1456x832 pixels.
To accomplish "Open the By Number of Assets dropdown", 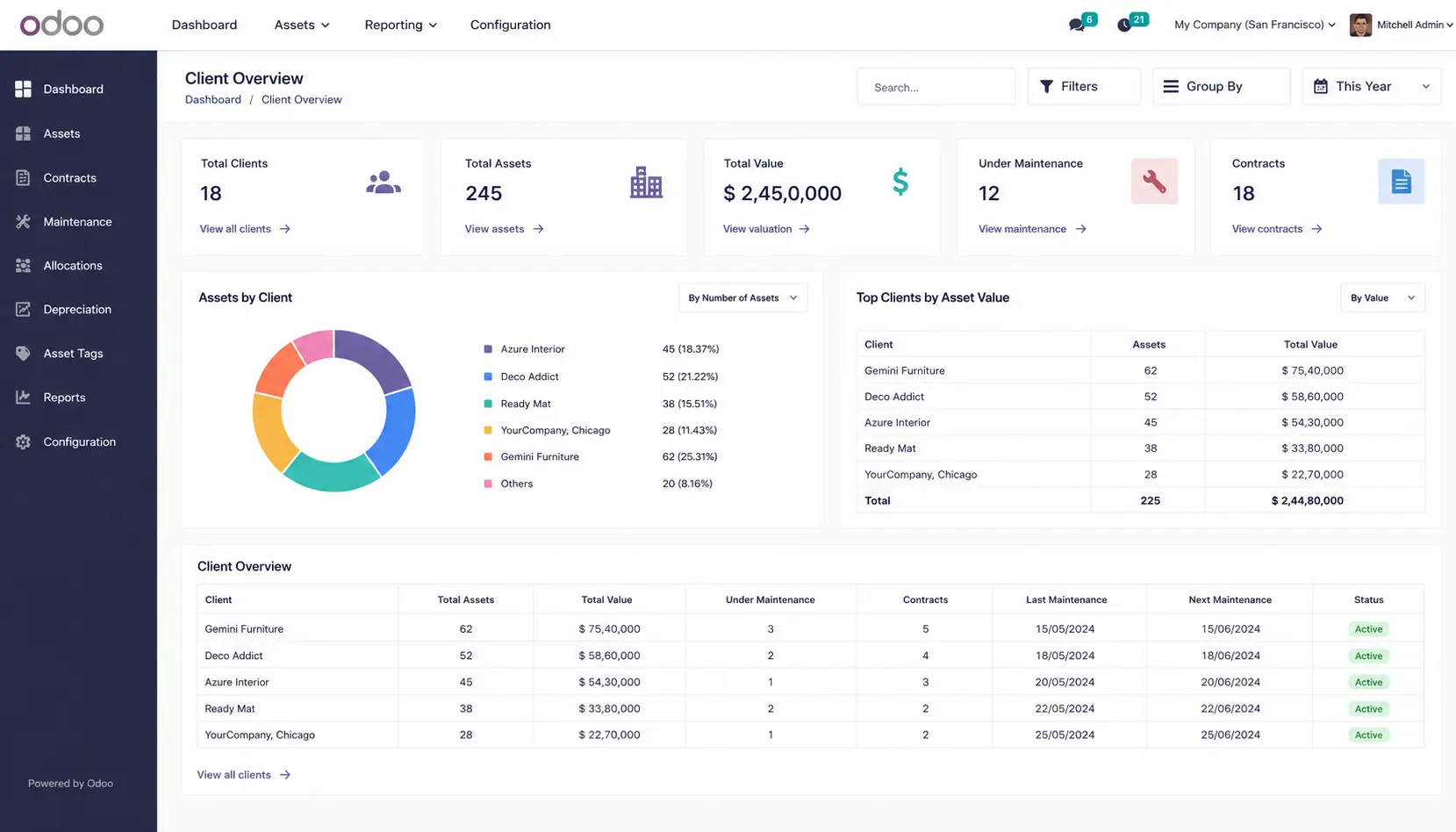I will (x=742, y=298).
